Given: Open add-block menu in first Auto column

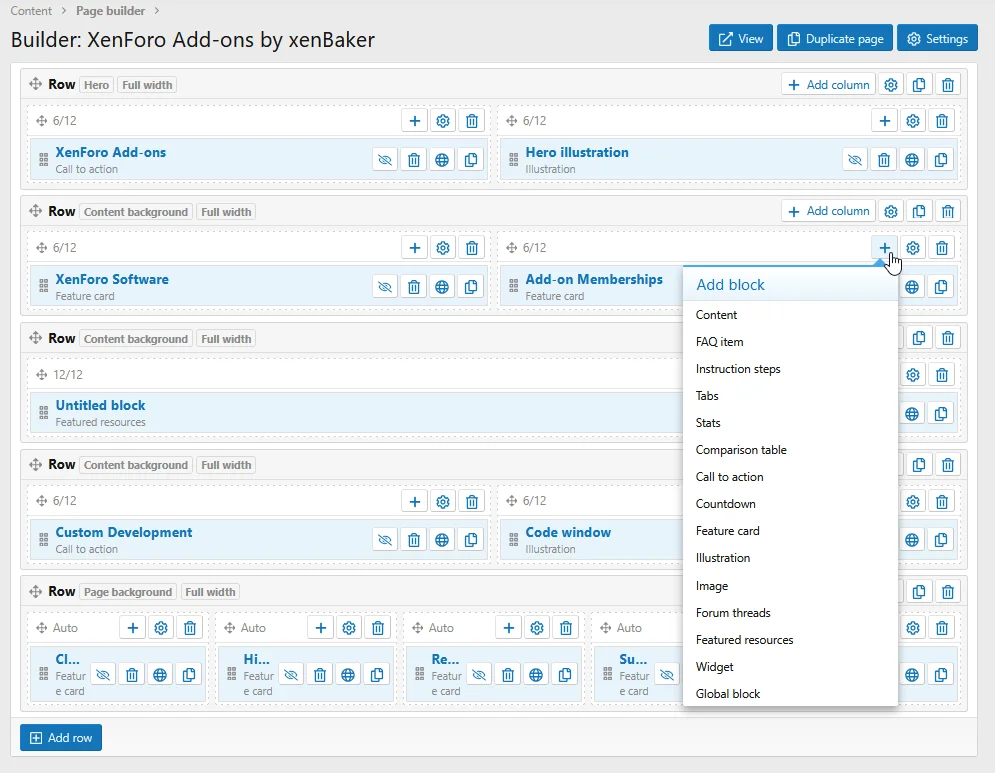Looking at the screenshot, I should click(x=133, y=628).
